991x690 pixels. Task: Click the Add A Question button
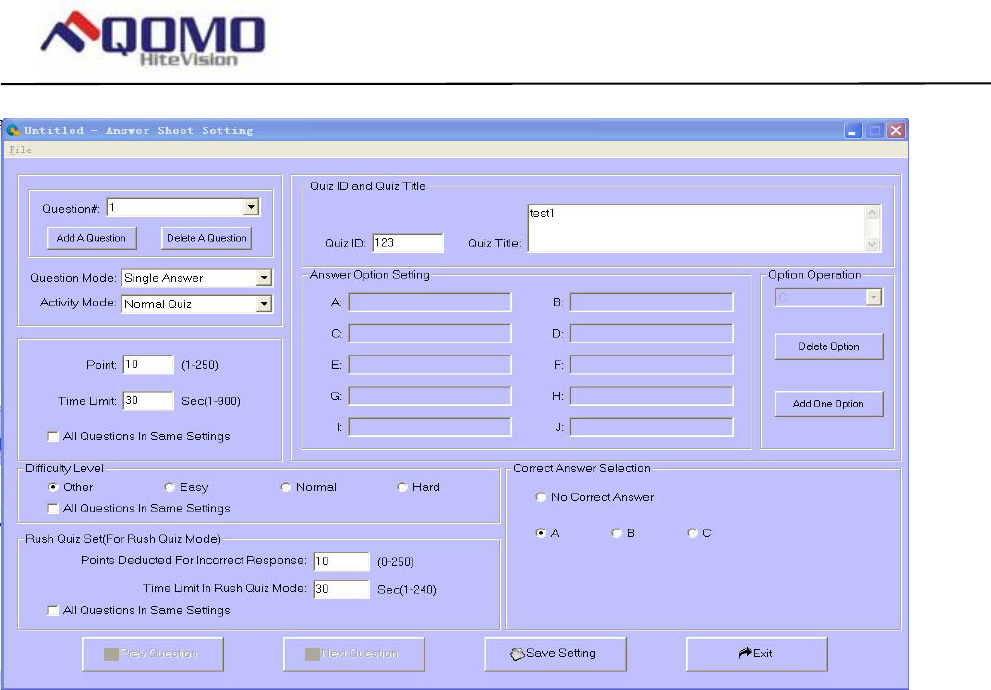click(92, 238)
